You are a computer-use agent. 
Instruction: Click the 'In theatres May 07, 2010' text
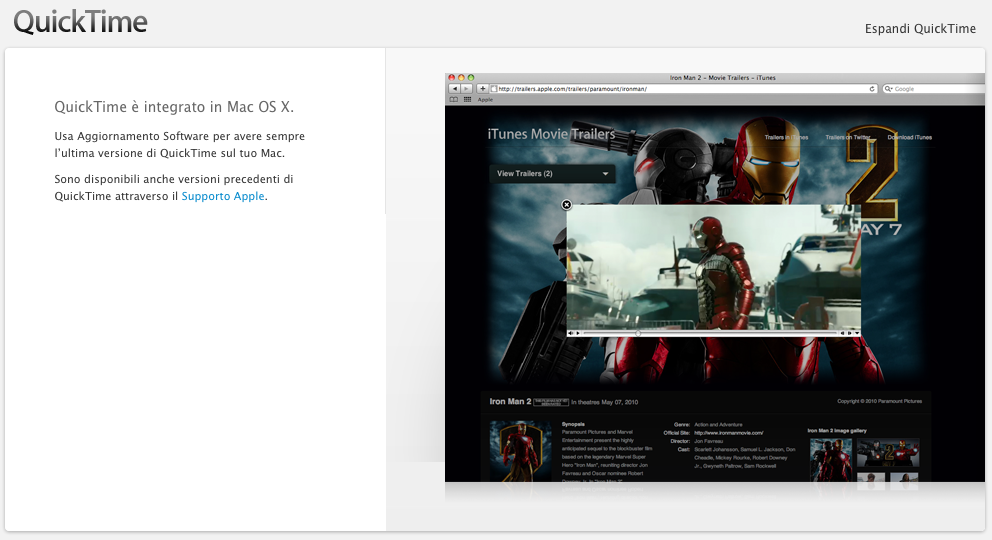[x=604, y=402]
